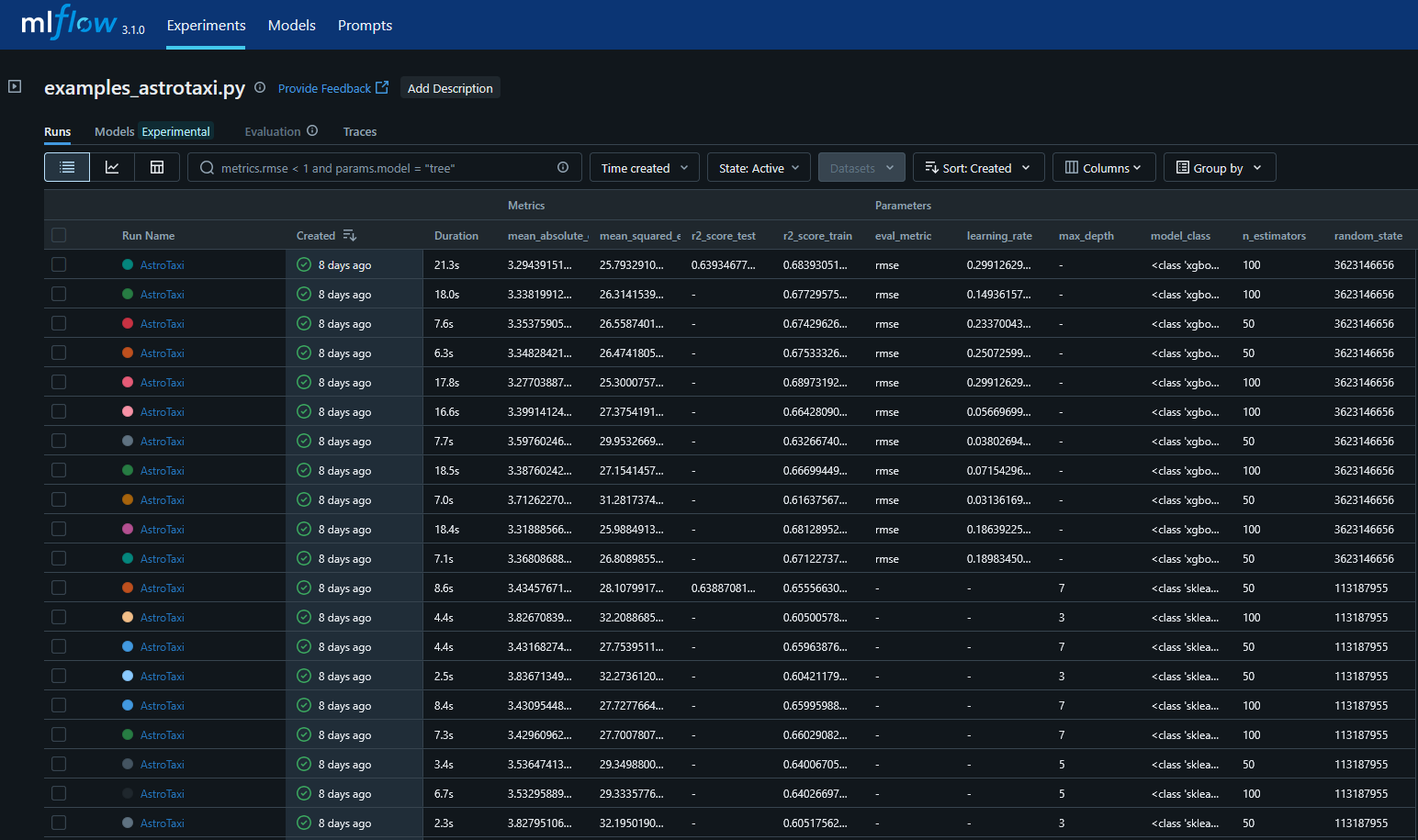Open the Group by dropdown

click(1219, 168)
